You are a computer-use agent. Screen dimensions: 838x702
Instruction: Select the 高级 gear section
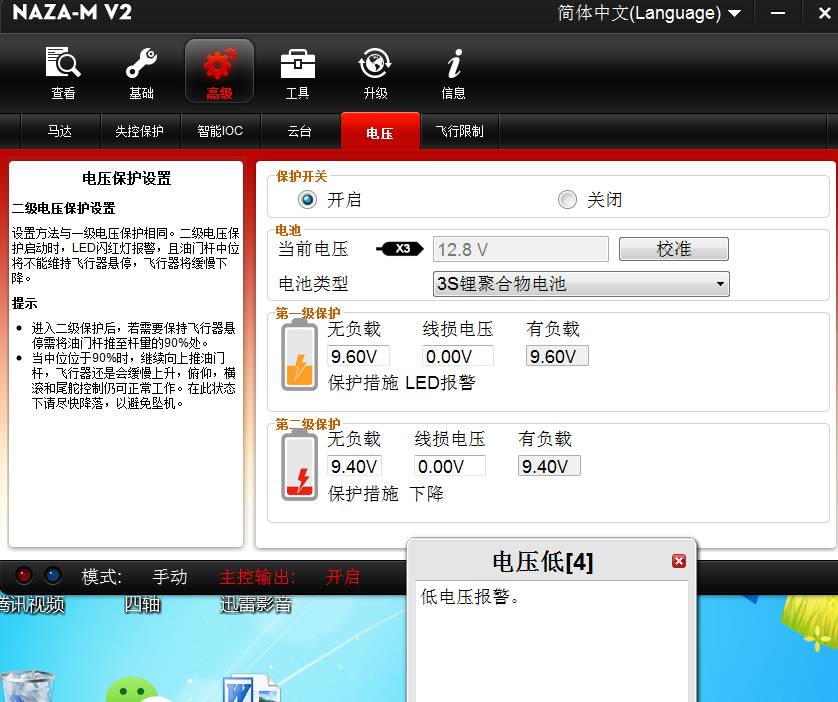click(x=219, y=72)
